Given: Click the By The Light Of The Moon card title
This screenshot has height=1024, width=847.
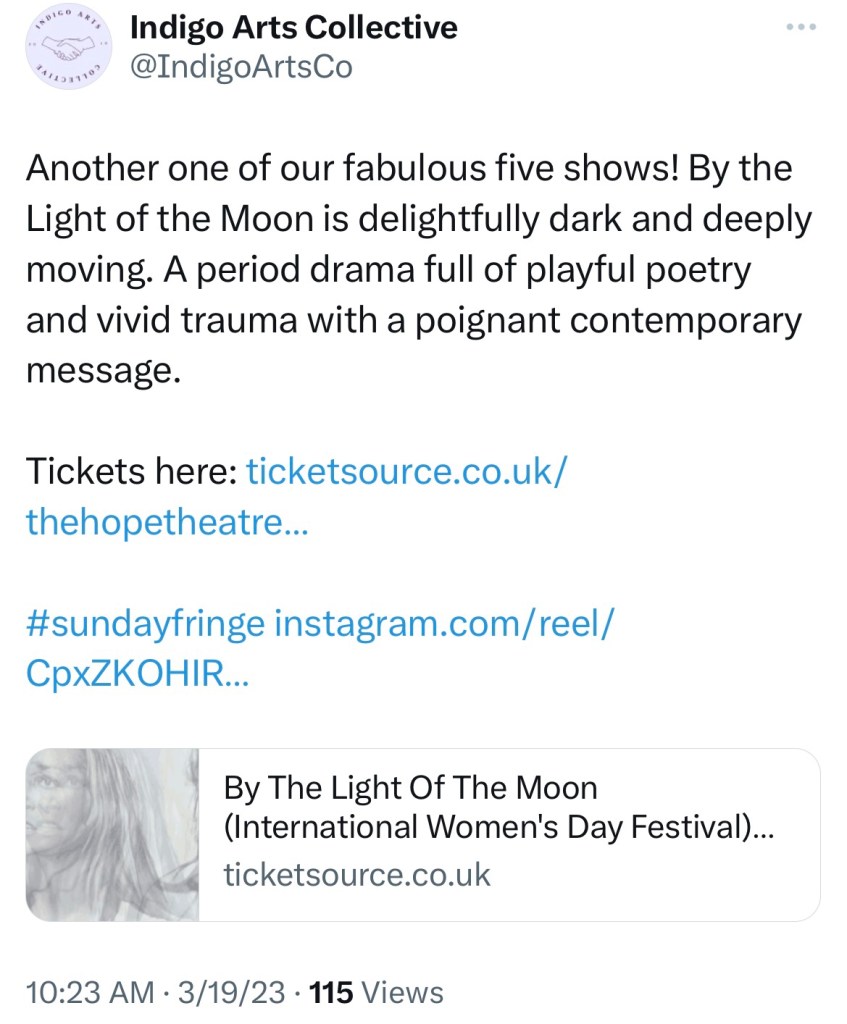Looking at the screenshot, I should (410, 788).
